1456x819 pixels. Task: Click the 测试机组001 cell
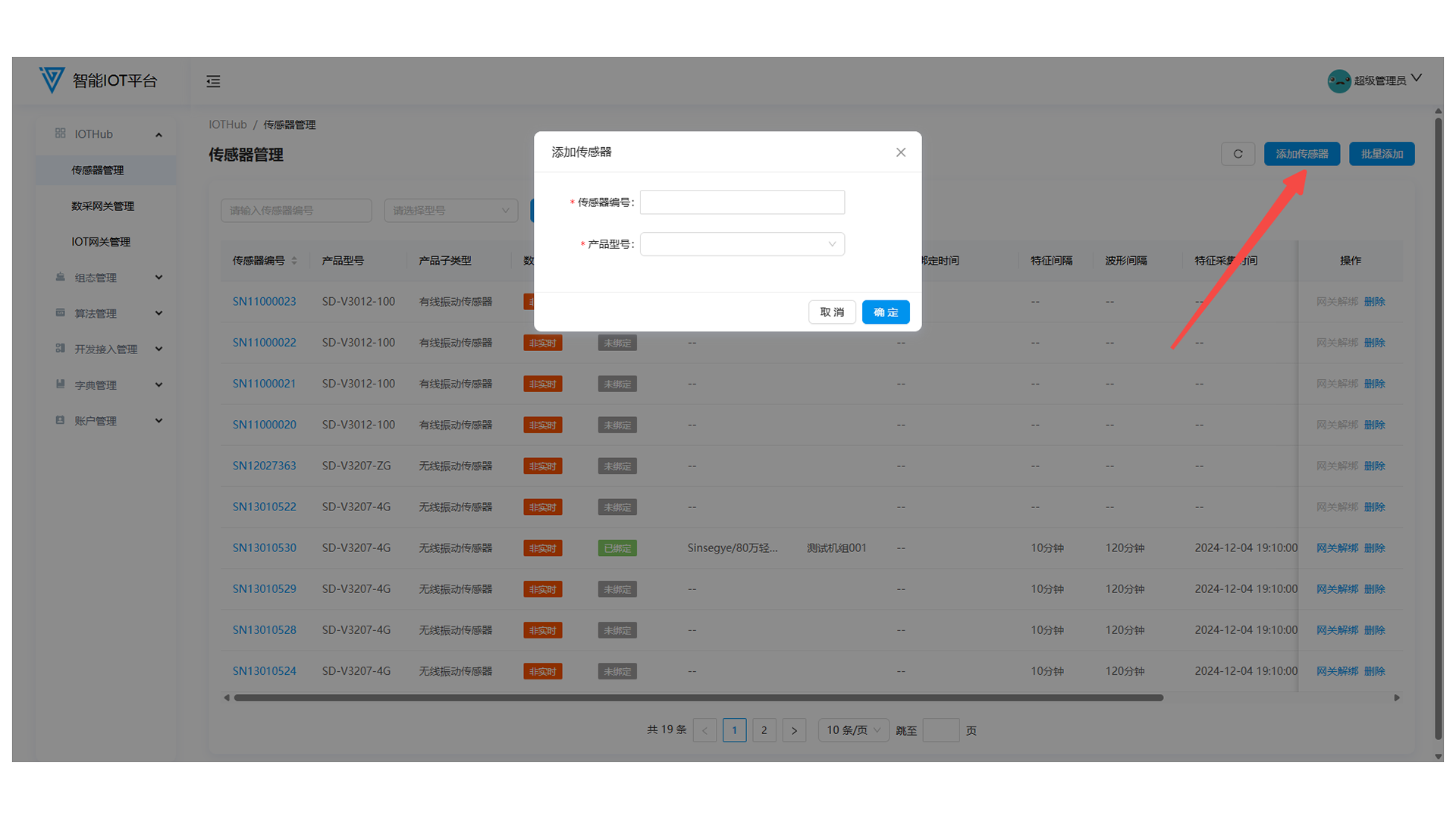(836, 548)
